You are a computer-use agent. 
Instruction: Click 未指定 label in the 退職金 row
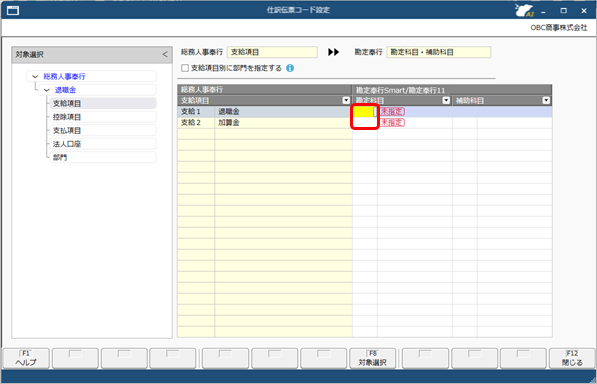coord(393,112)
